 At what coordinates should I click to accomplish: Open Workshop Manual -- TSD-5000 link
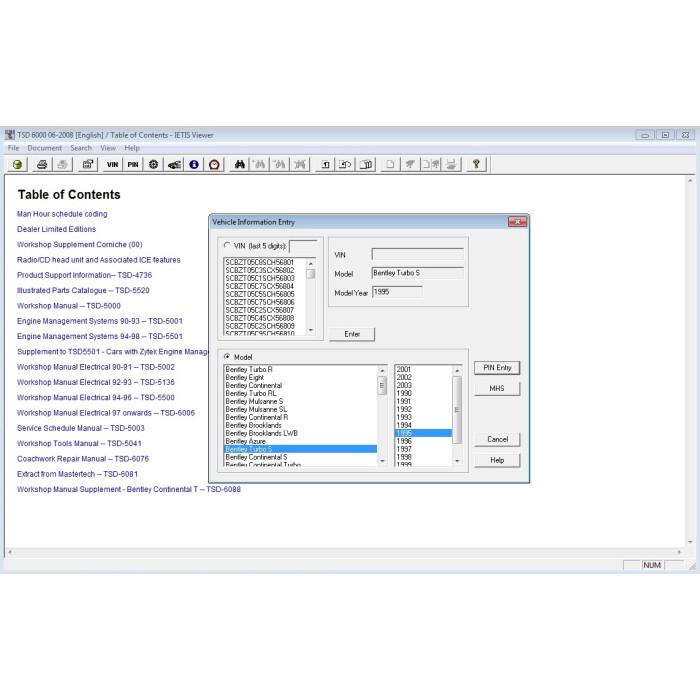coord(69,306)
